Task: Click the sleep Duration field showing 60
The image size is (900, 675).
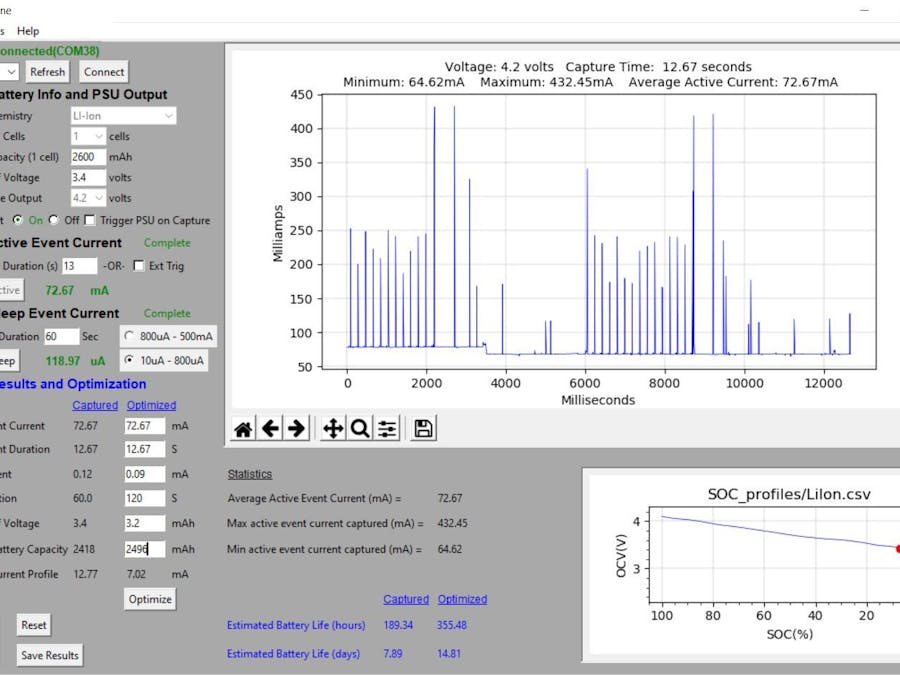Action: 61,336
